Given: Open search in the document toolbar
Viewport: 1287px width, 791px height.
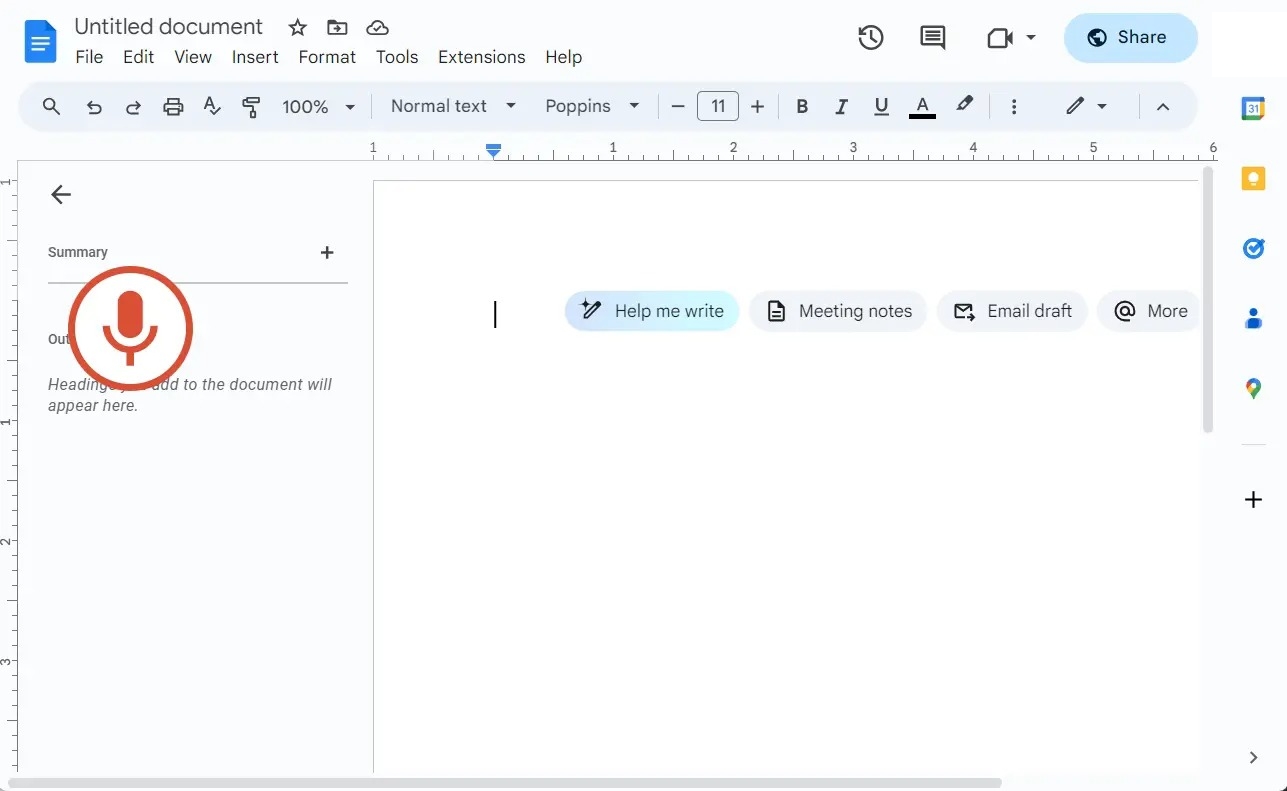Looking at the screenshot, I should (x=51, y=106).
